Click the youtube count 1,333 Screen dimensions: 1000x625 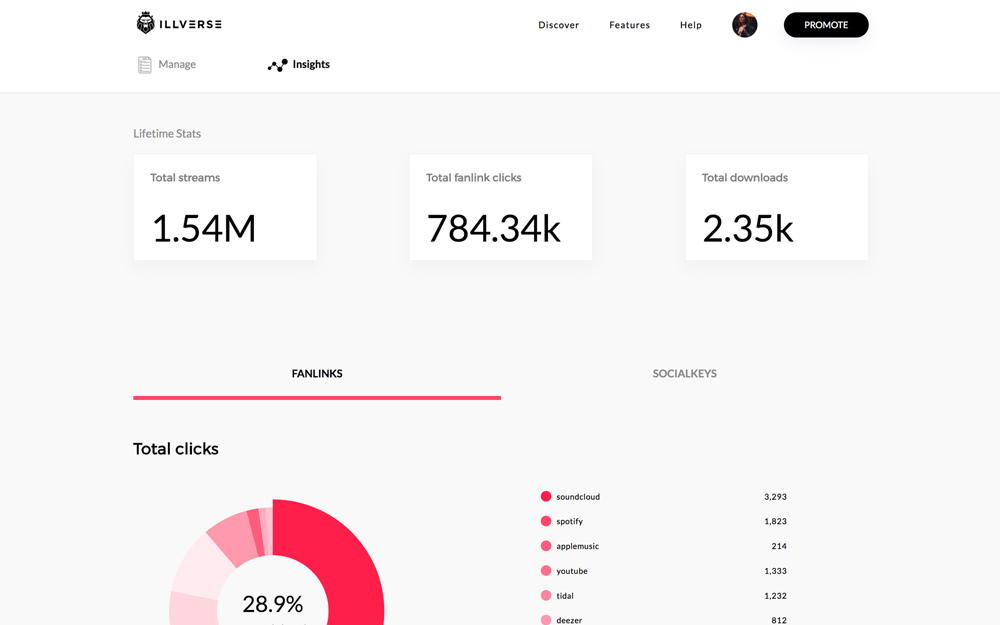775,571
